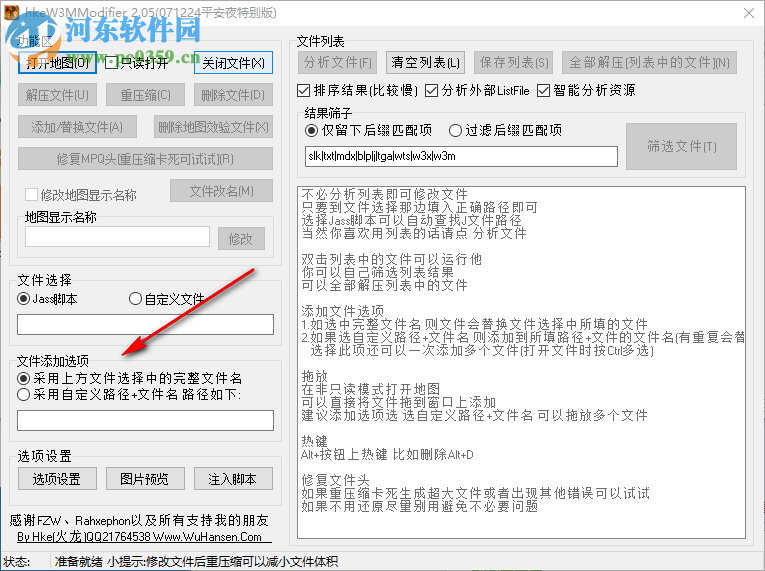765x571 pixels.
Task: Select the 自定义文件 radio button
Action: [135, 299]
